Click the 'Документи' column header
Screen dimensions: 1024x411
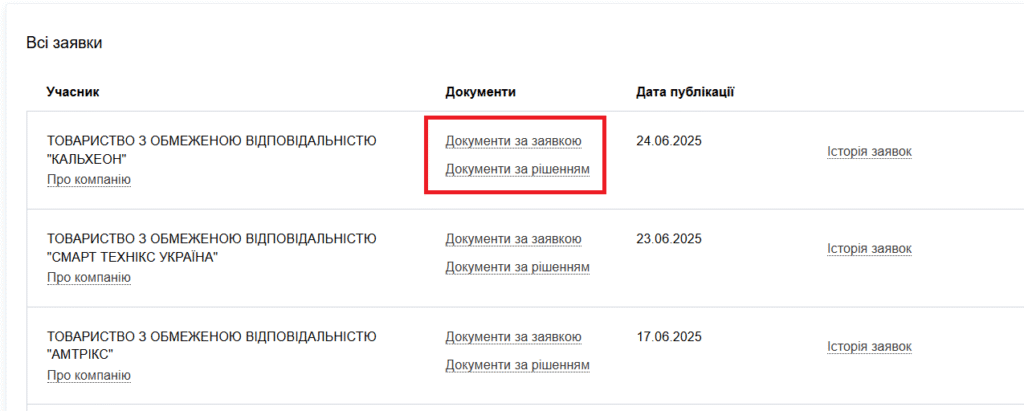click(480, 92)
